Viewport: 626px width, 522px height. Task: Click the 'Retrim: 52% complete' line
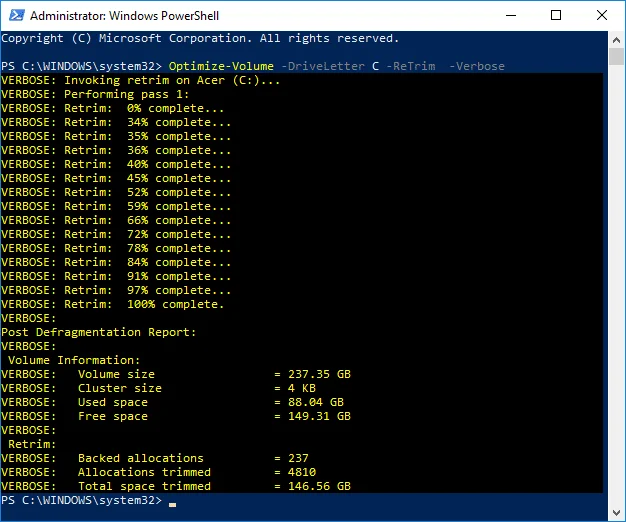click(116, 192)
